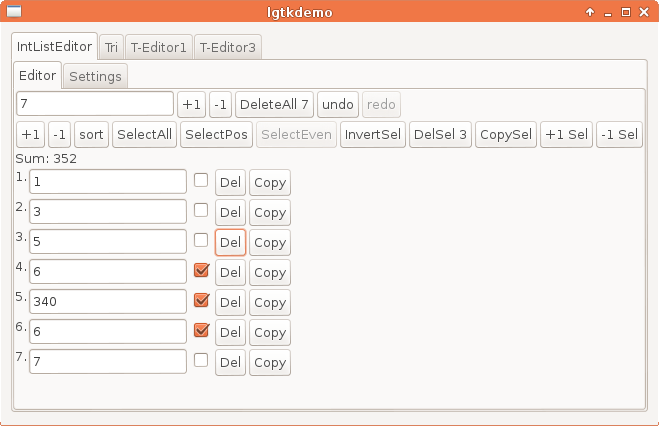Click the CopySel button
The image size is (659, 426).
click(506, 134)
